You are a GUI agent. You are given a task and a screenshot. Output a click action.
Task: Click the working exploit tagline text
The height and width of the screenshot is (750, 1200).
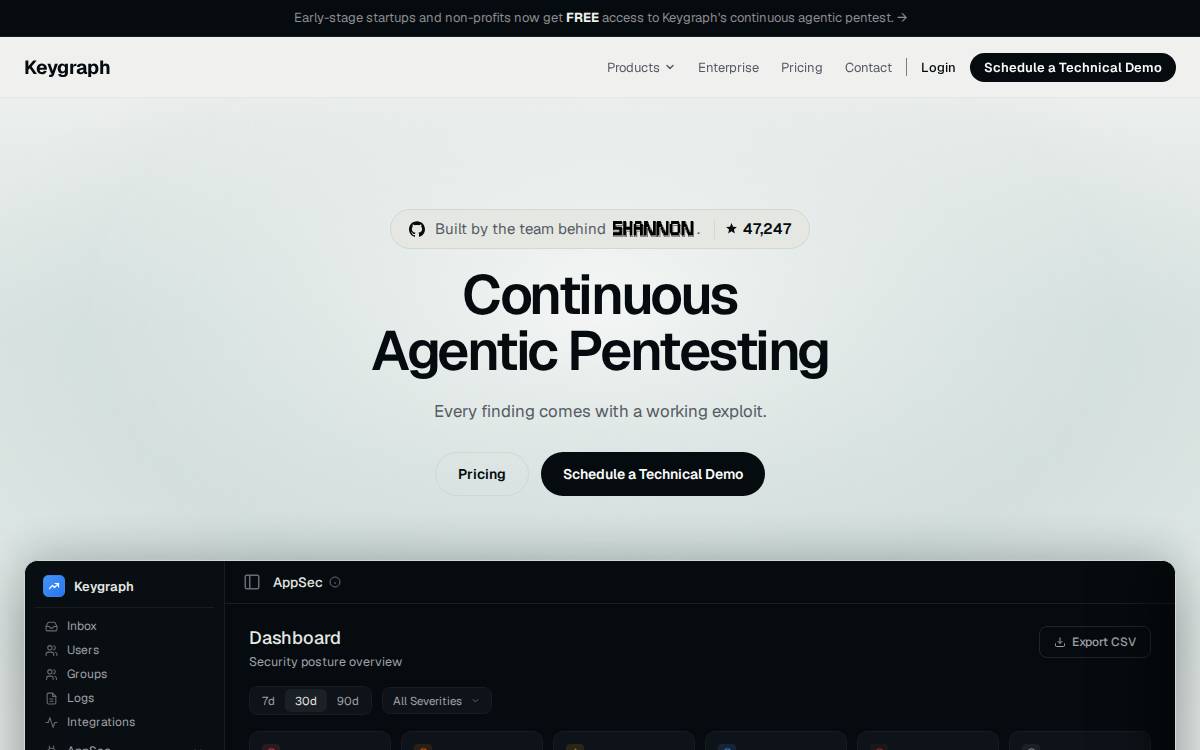pyautogui.click(x=600, y=411)
